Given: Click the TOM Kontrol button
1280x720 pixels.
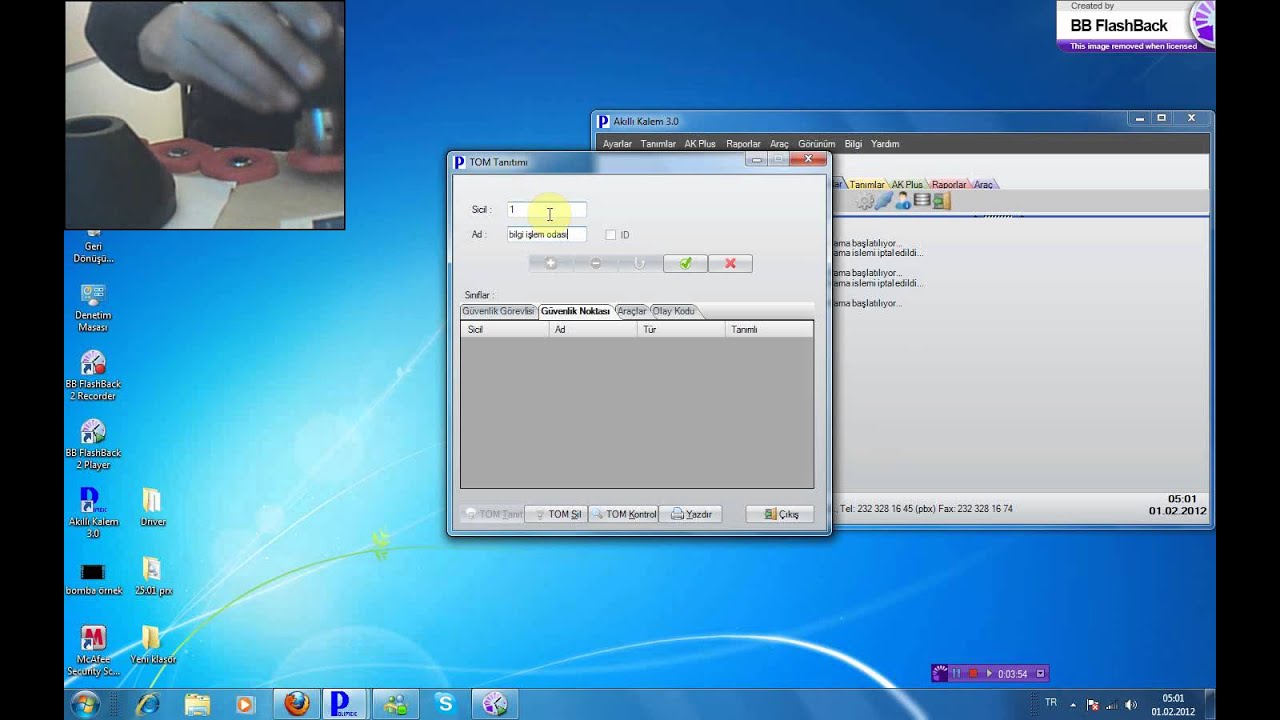Looking at the screenshot, I should pyautogui.click(x=623, y=514).
